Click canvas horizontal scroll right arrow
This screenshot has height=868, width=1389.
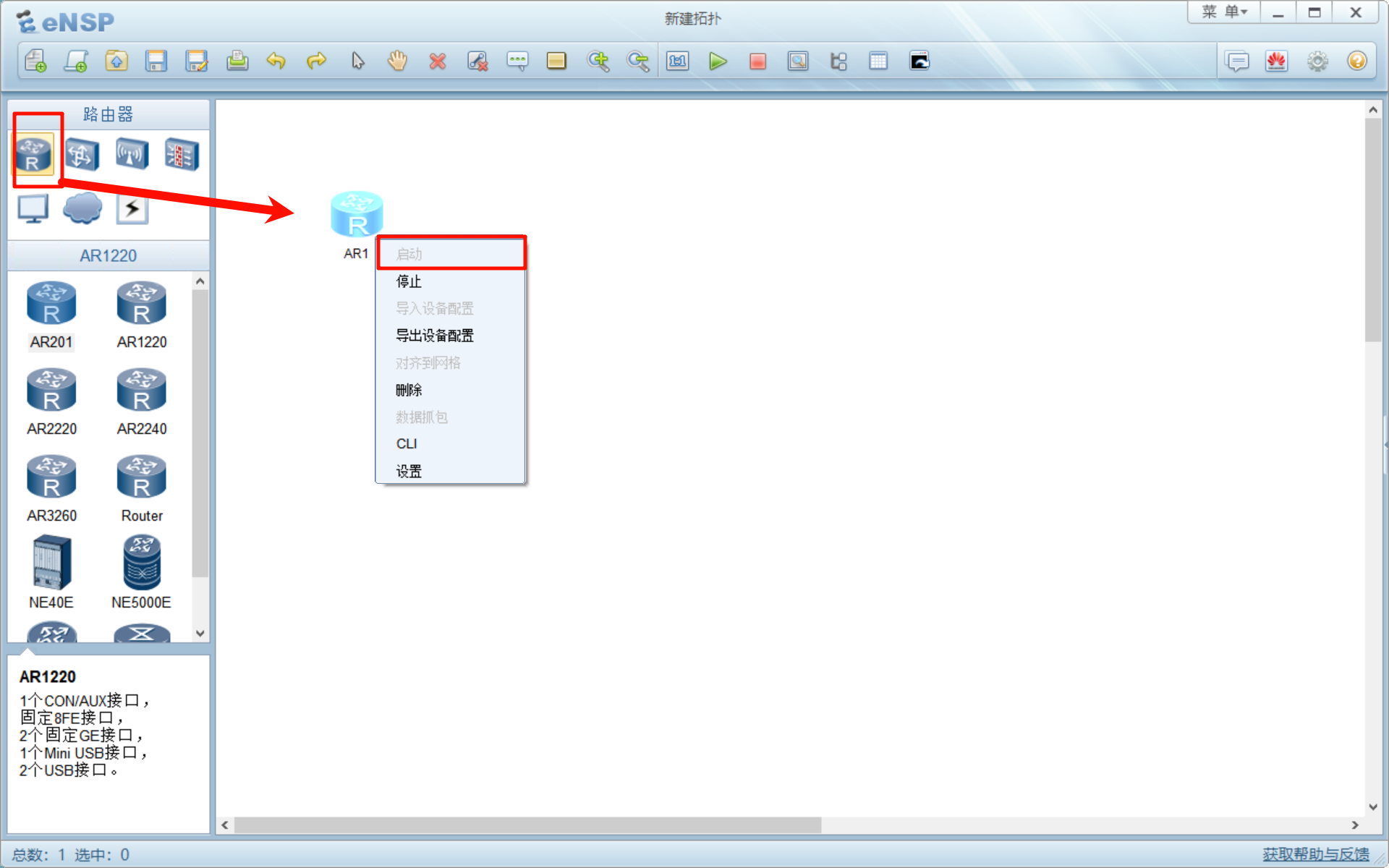pyautogui.click(x=1355, y=825)
